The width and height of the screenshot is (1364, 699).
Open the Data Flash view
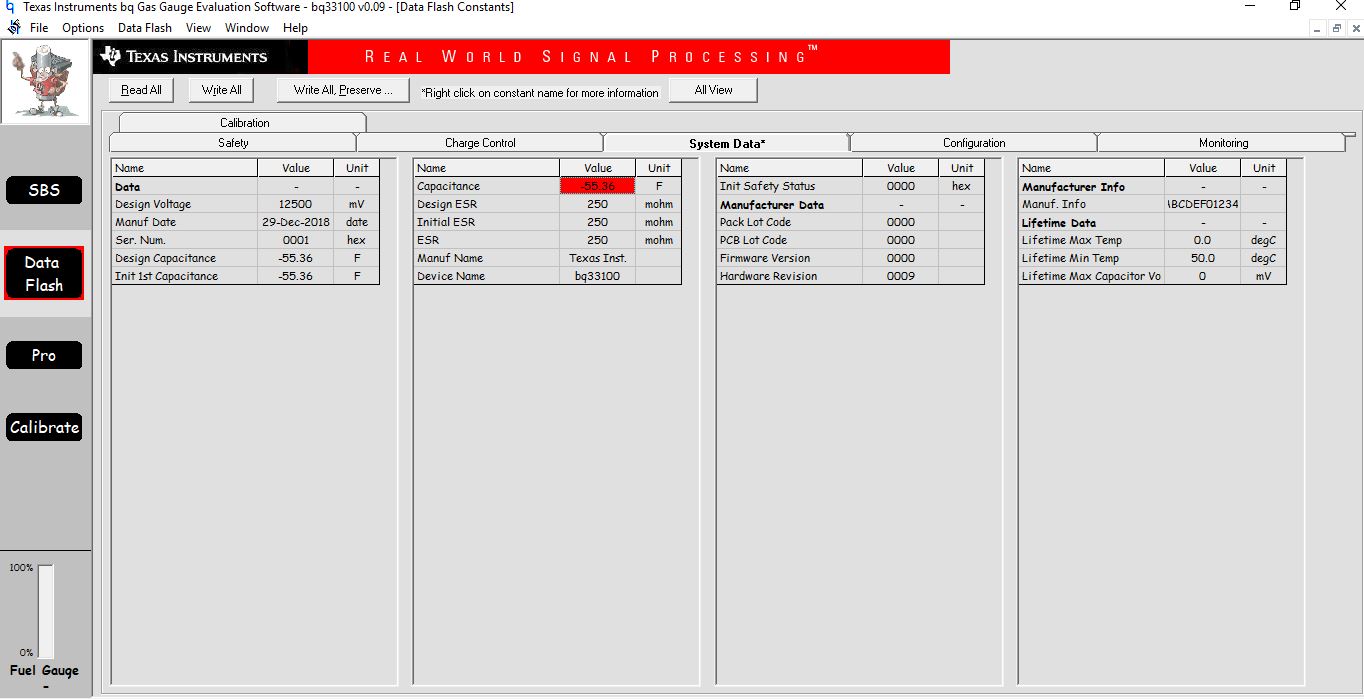(x=43, y=274)
